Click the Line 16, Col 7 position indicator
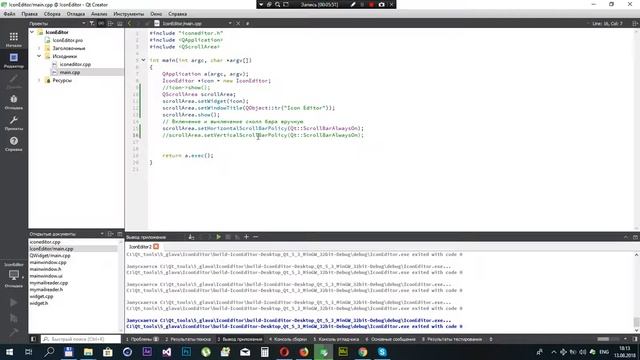The height and width of the screenshot is (360, 640). (x=607, y=24)
